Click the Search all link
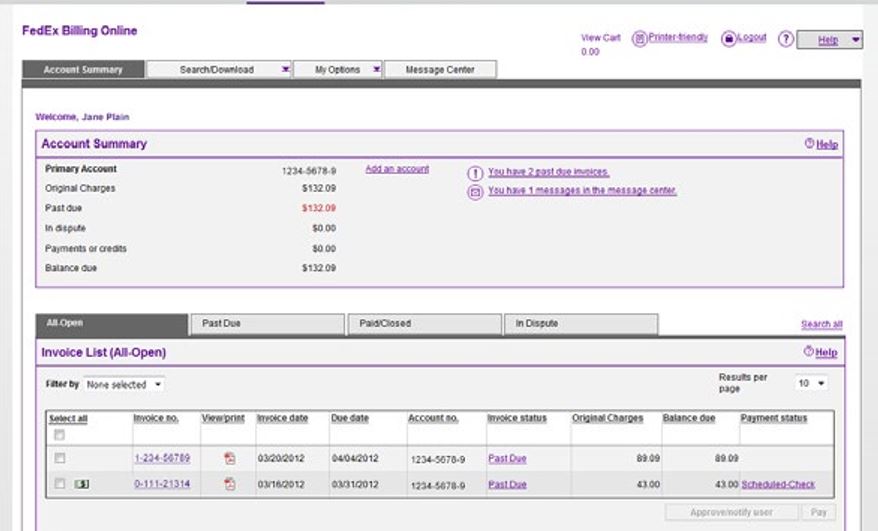The height and width of the screenshot is (531, 878). [x=821, y=324]
